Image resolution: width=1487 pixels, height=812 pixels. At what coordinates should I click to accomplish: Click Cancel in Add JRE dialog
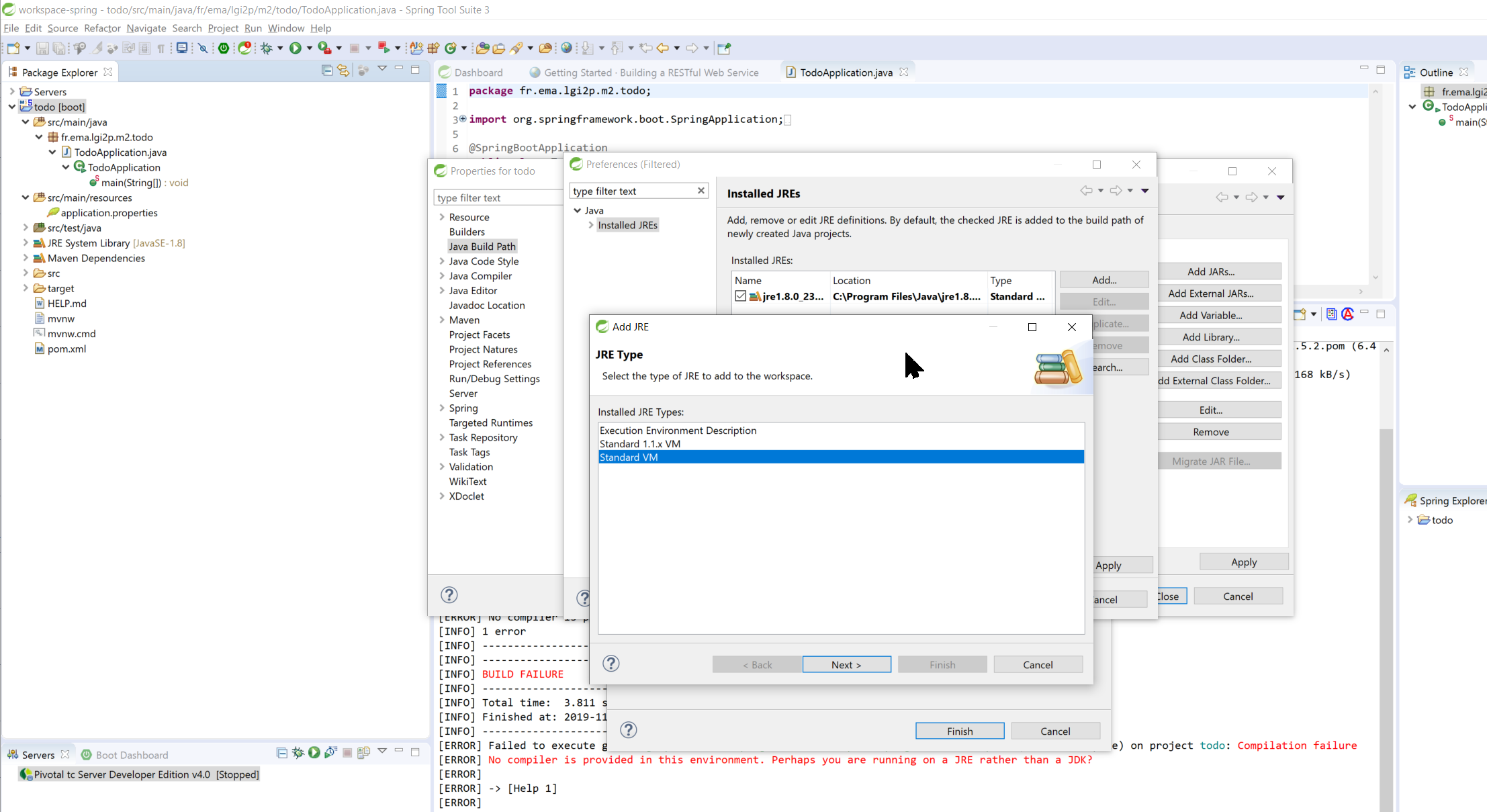[1038, 664]
